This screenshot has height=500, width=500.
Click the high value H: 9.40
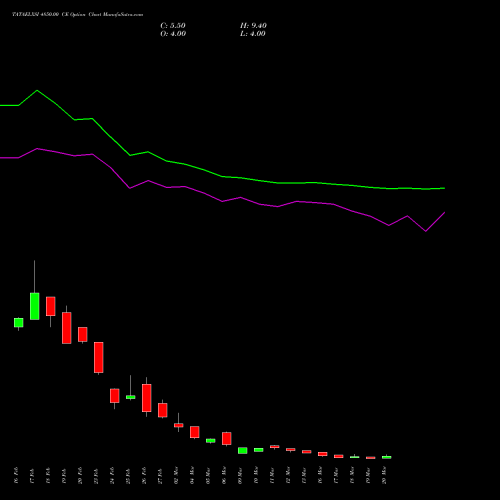coord(253,26)
